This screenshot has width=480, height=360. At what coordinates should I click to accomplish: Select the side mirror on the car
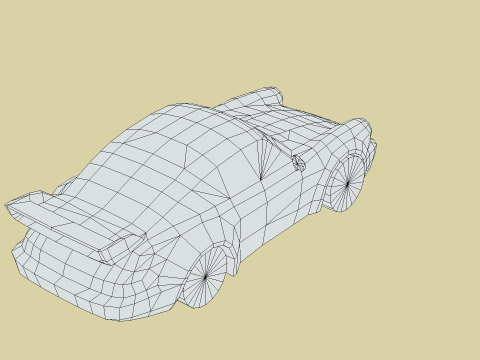point(298,163)
